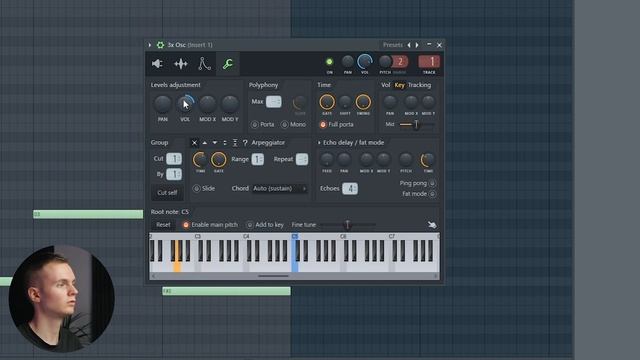Viewport: 640px width, 360px height.
Task: Click the Echoes count box
Action: (350, 189)
